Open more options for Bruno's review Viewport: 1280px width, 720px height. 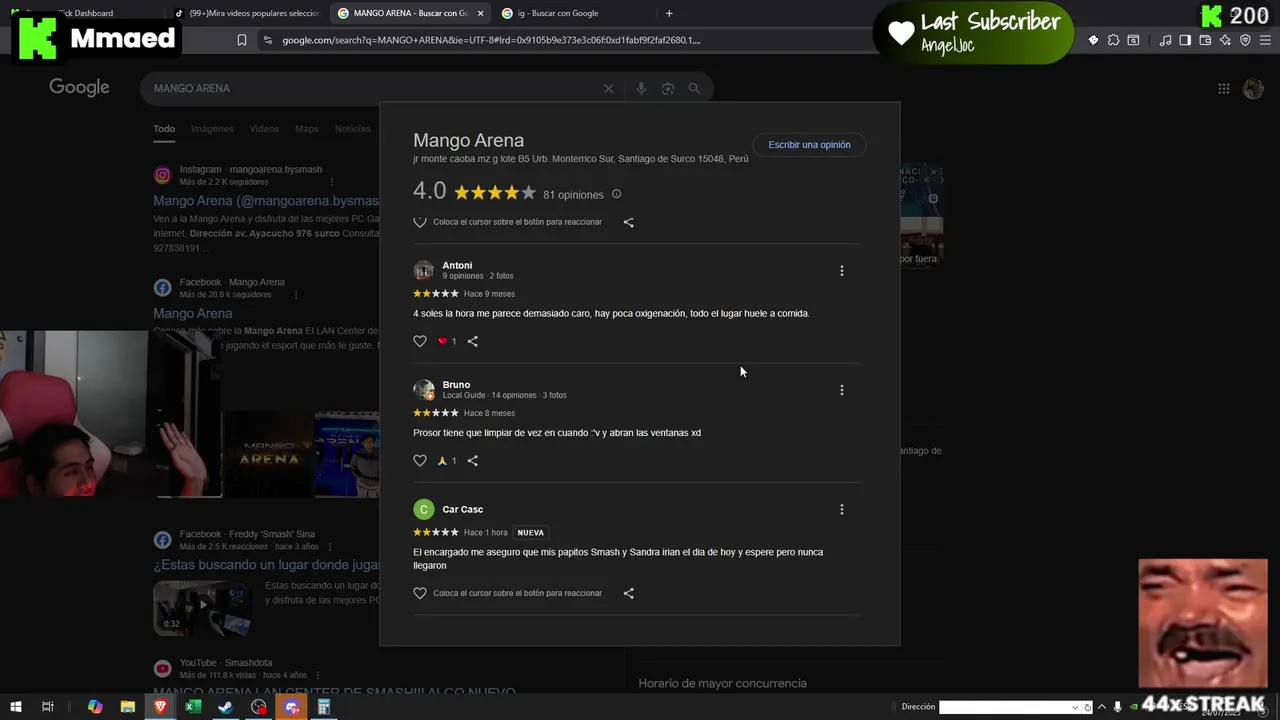[841, 390]
